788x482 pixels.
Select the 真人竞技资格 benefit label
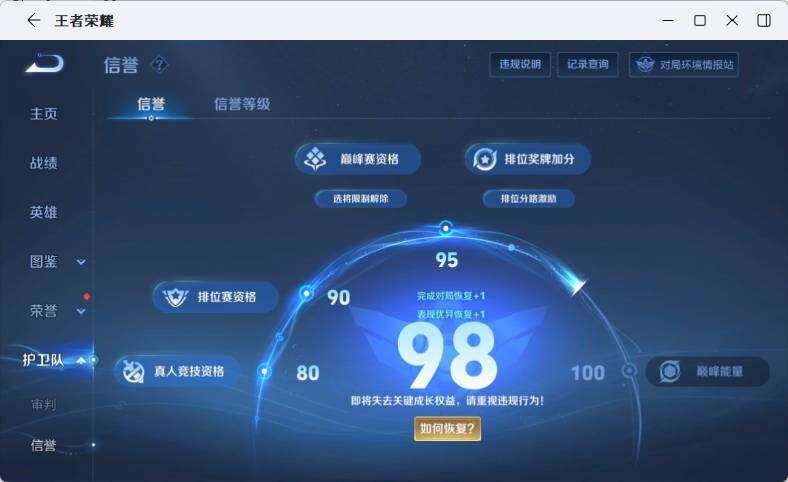click(189, 371)
